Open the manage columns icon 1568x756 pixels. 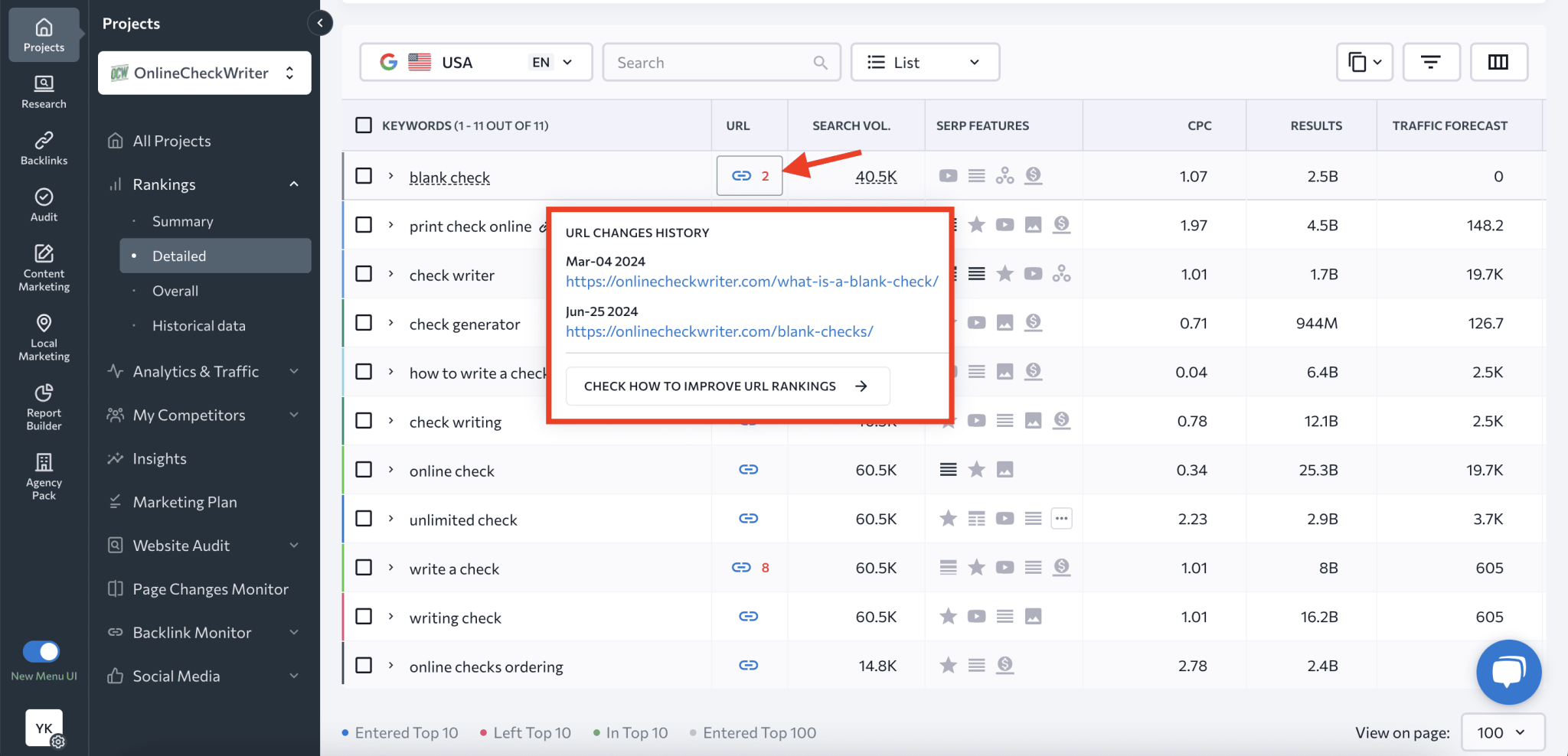(1498, 62)
